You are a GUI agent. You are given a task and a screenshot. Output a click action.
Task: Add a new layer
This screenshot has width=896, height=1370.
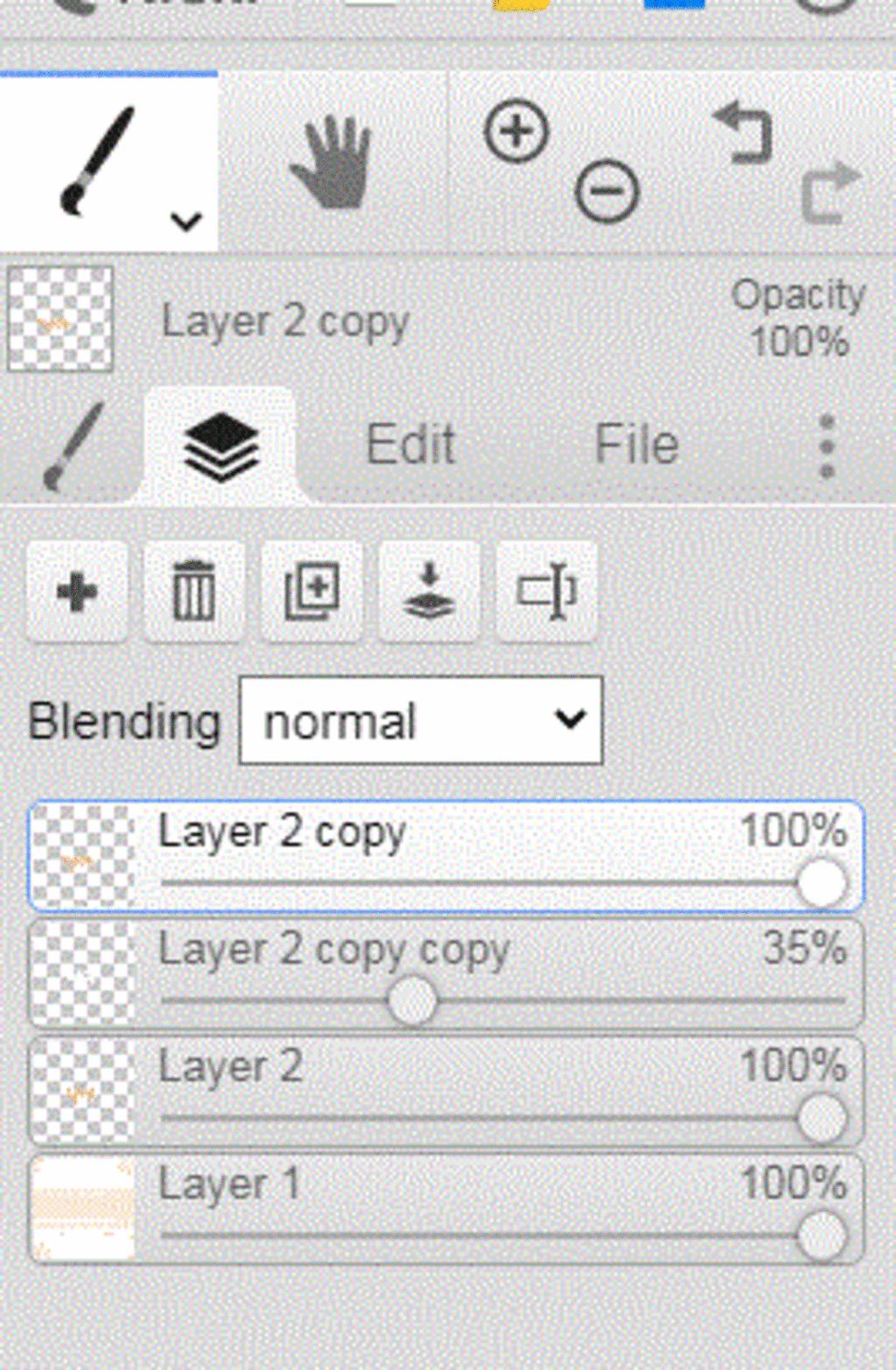(x=77, y=593)
